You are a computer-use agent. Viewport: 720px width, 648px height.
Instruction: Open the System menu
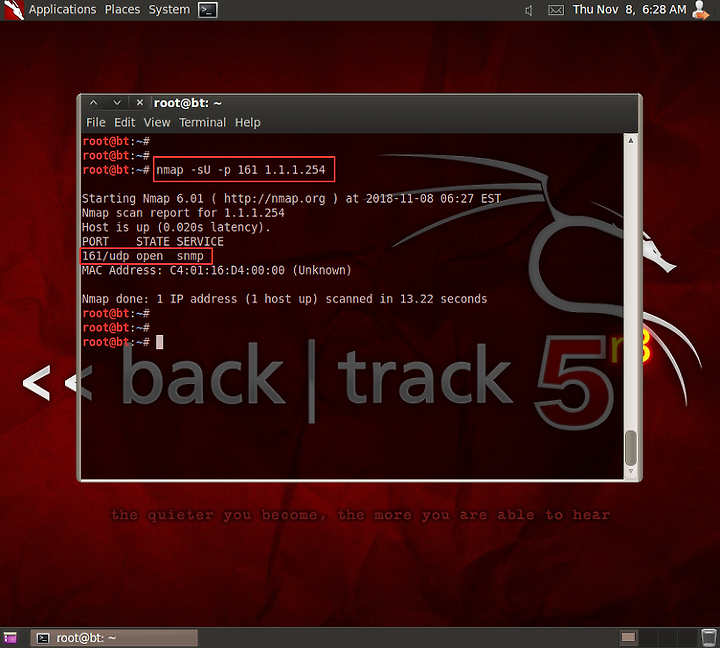169,10
